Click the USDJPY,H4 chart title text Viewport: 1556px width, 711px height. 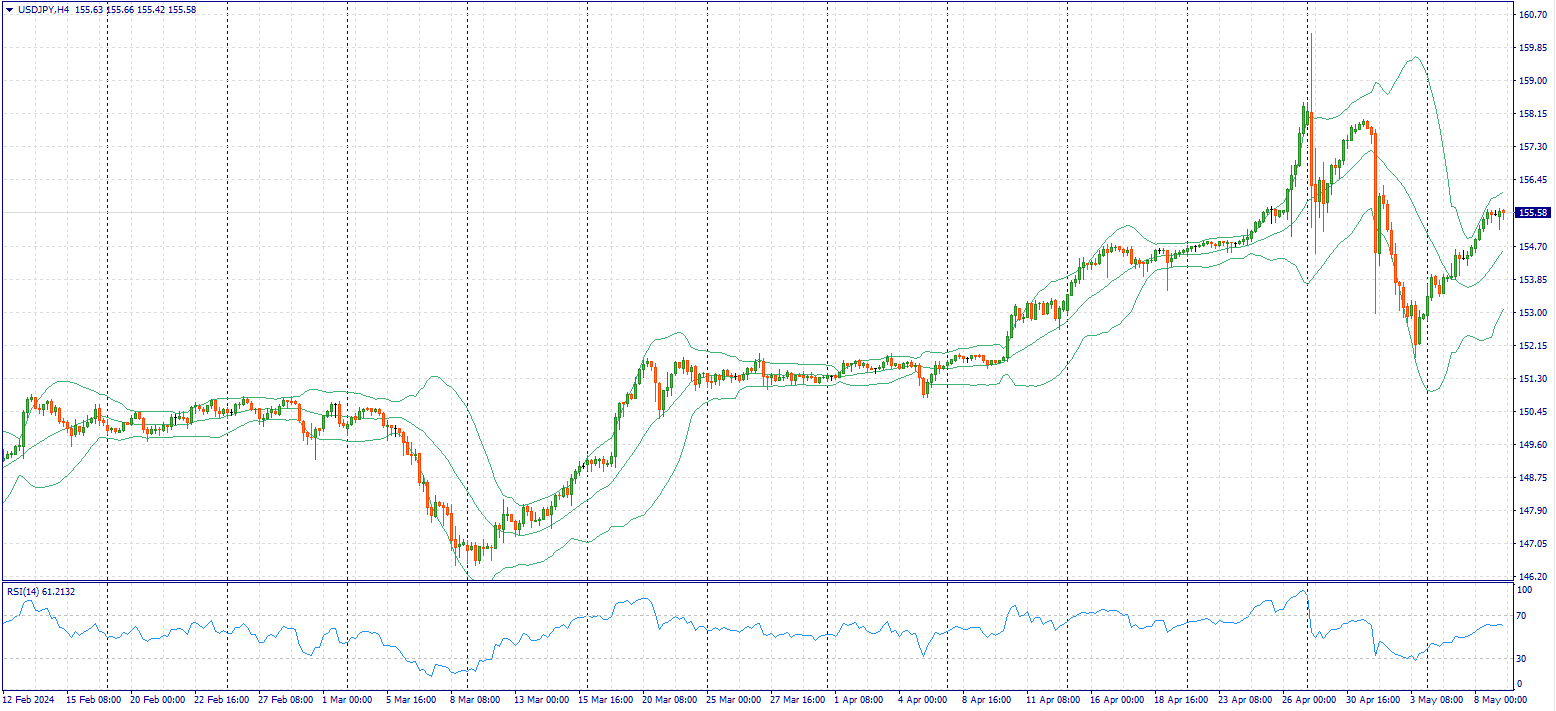click(x=43, y=9)
